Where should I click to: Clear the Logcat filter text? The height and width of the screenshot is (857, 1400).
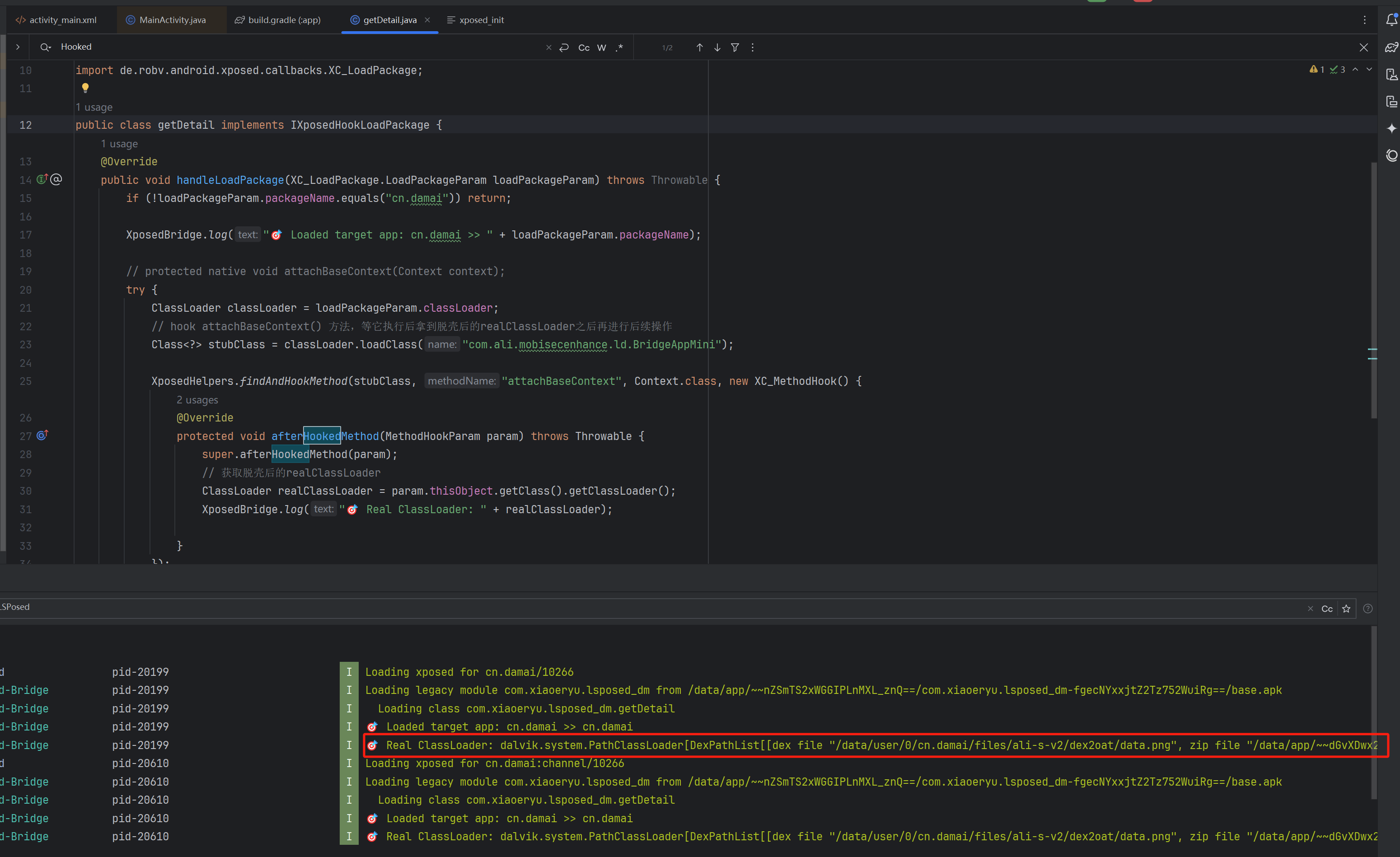pyautogui.click(x=1310, y=609)
